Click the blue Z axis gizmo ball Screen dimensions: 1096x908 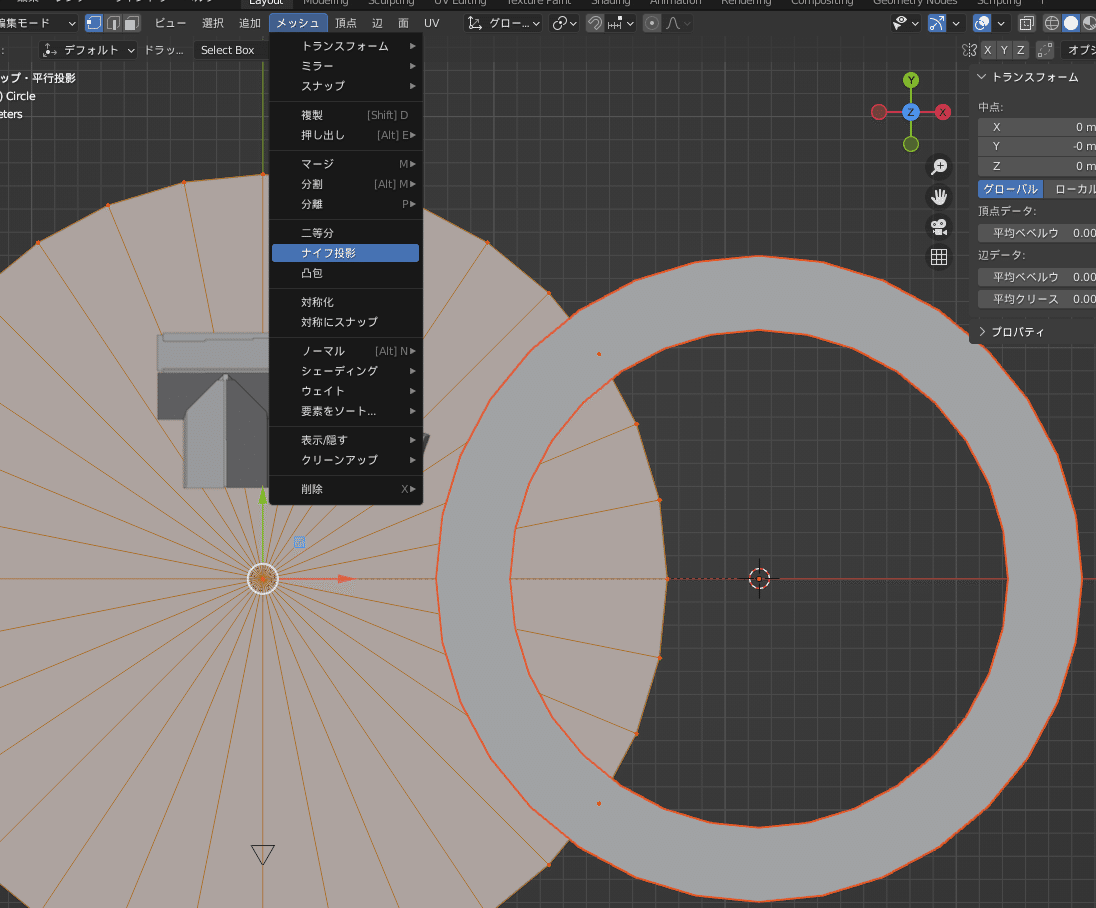(x=911, y=112)
